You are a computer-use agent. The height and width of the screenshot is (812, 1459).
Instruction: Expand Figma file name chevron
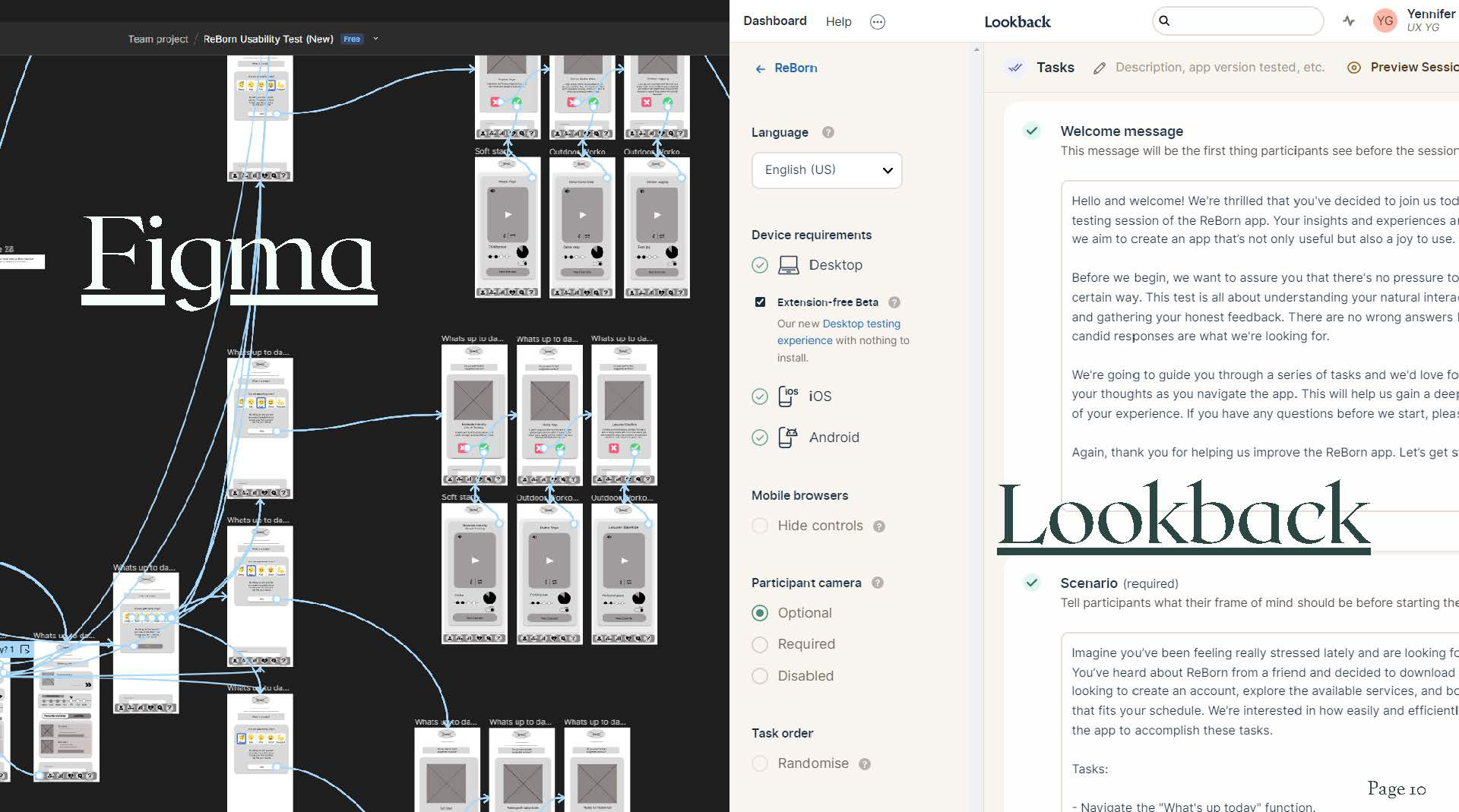point(375,39)
